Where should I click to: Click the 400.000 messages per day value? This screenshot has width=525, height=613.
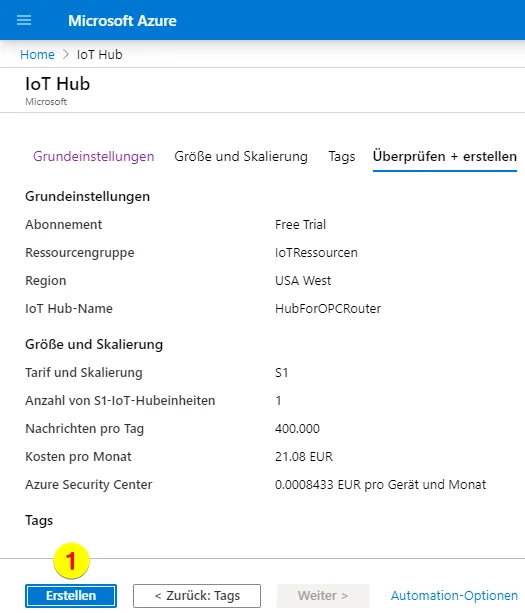pos(297,428)
